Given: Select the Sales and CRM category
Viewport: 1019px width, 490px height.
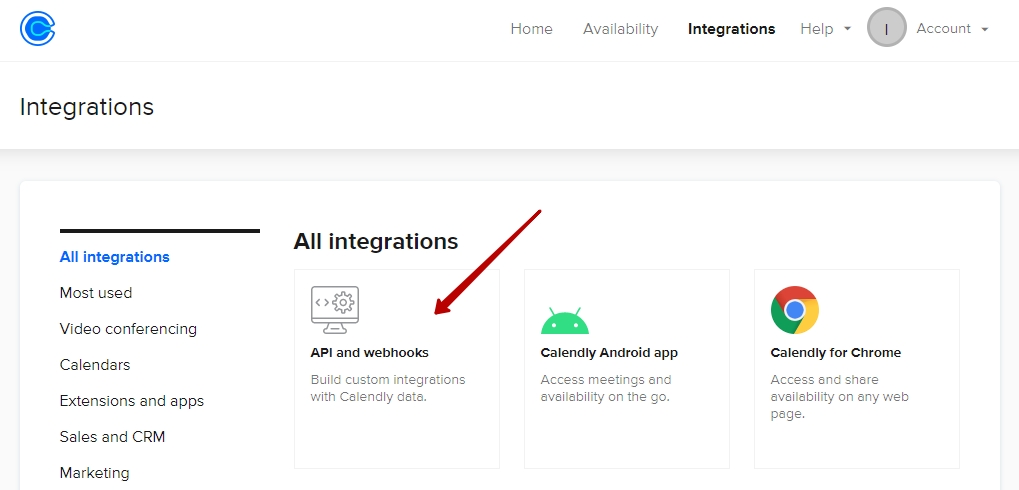Looking at the screenshot, I should [x=112, y=437].
